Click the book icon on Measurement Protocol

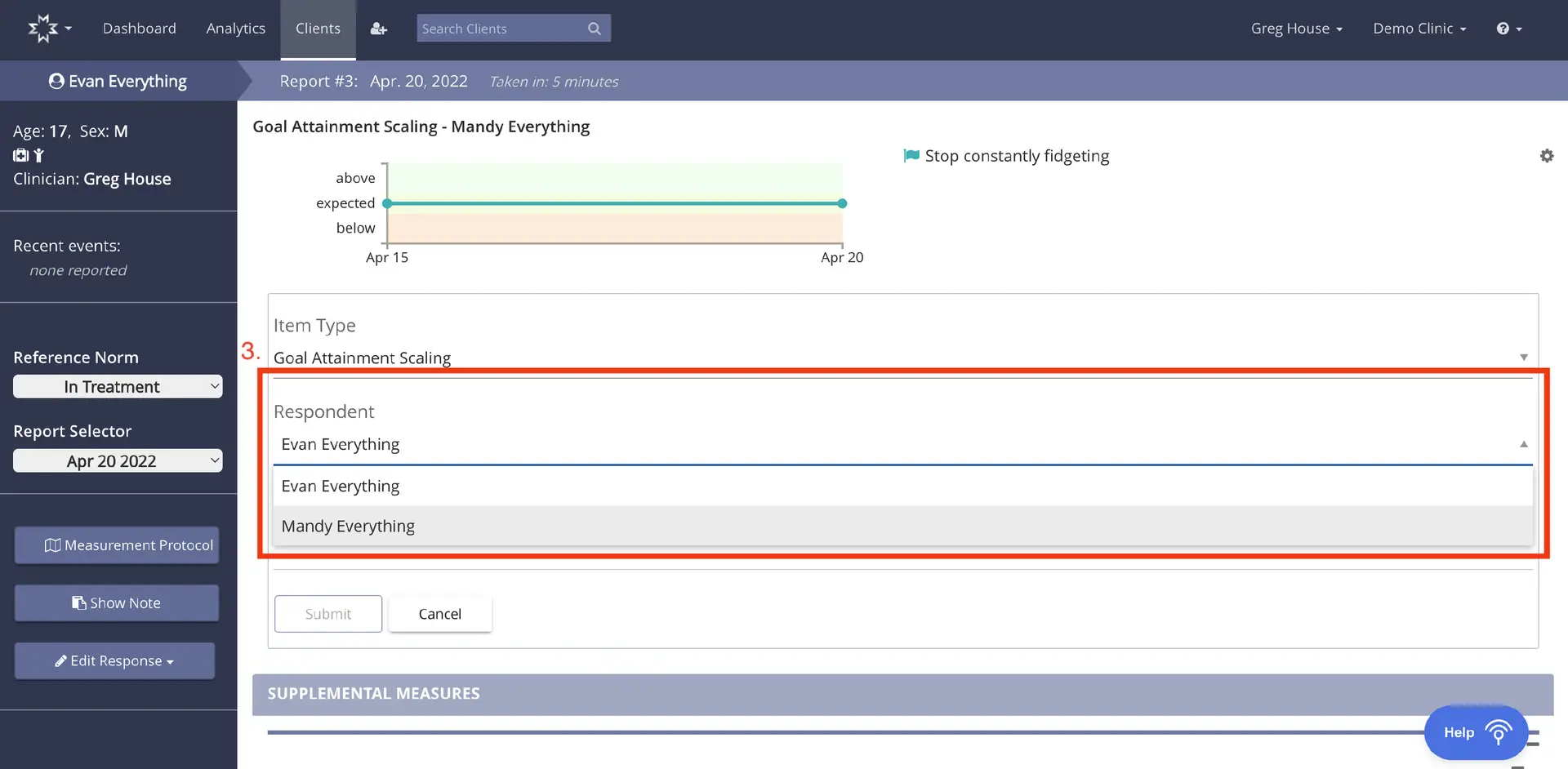click(x=52, y=545)
